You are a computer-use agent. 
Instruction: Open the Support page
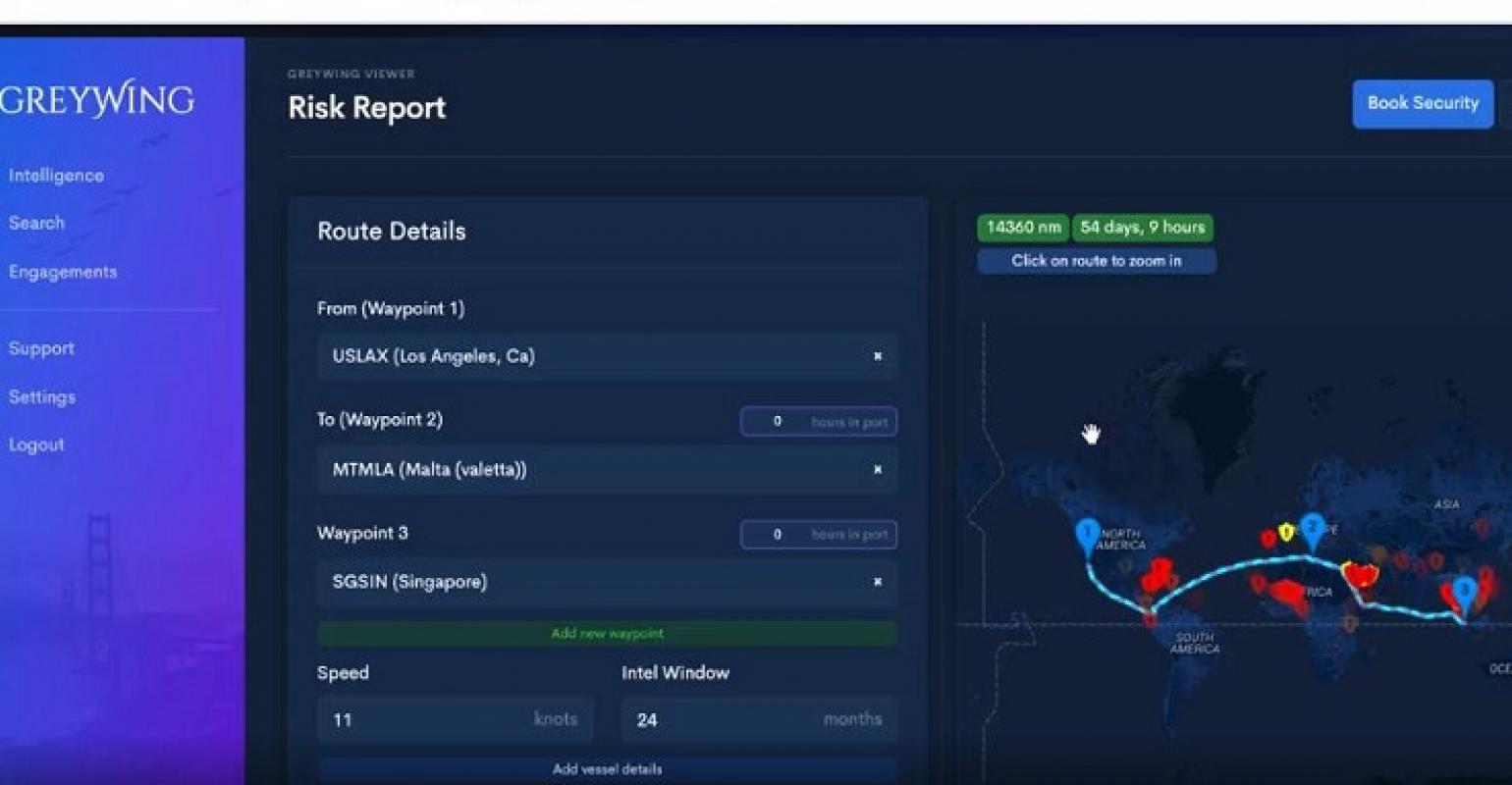(41, 348)
